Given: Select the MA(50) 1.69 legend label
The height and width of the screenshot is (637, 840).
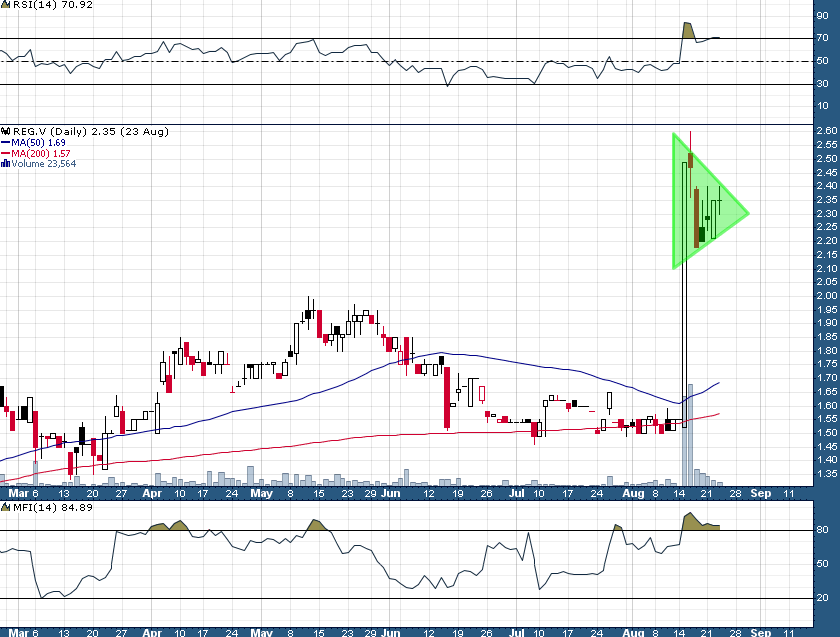Looking at the screenshot, I should [41, 143].
